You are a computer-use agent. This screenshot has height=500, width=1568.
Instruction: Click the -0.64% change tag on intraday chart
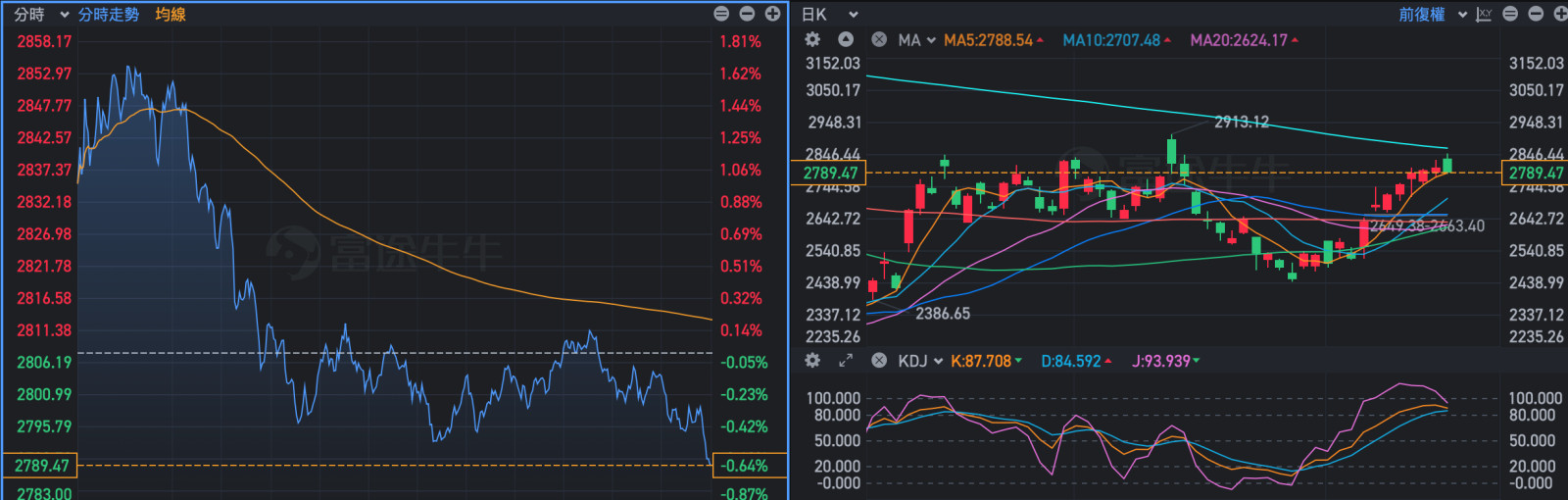[750, 466]
